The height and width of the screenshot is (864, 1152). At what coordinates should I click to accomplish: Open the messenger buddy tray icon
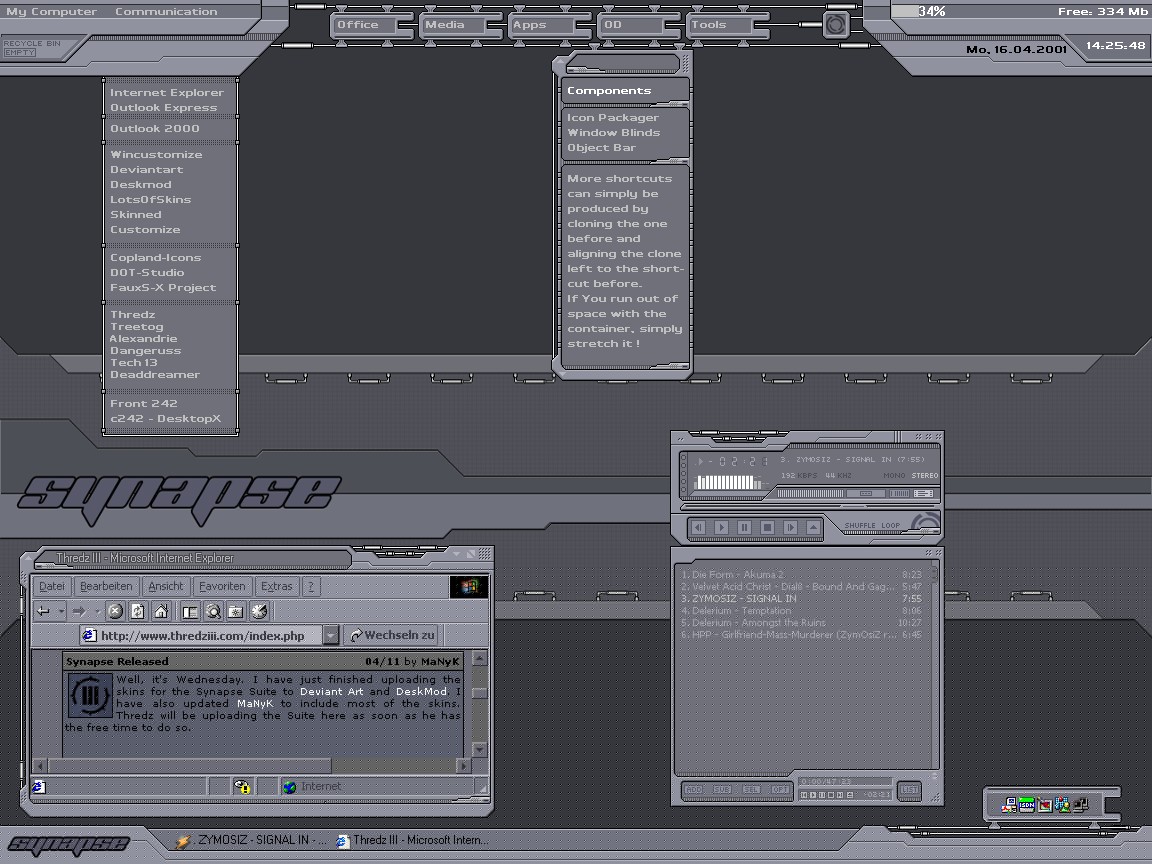click(1062, 805)
